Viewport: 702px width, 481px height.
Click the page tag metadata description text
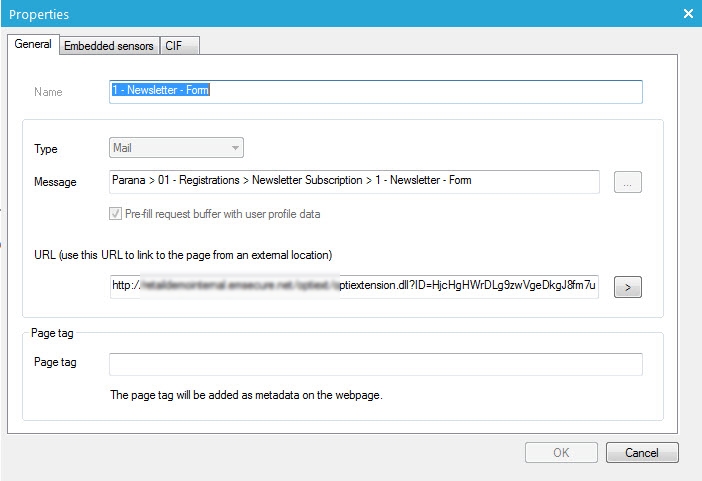tap(246, 395)
